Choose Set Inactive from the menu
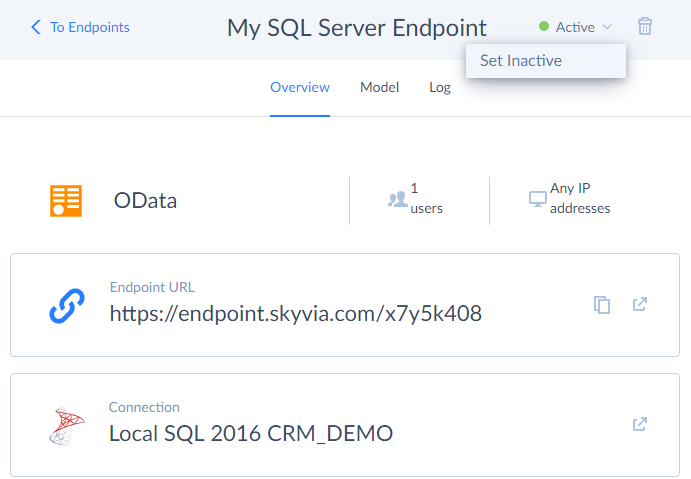Screen dimensions: 691x479 point(546,61)
